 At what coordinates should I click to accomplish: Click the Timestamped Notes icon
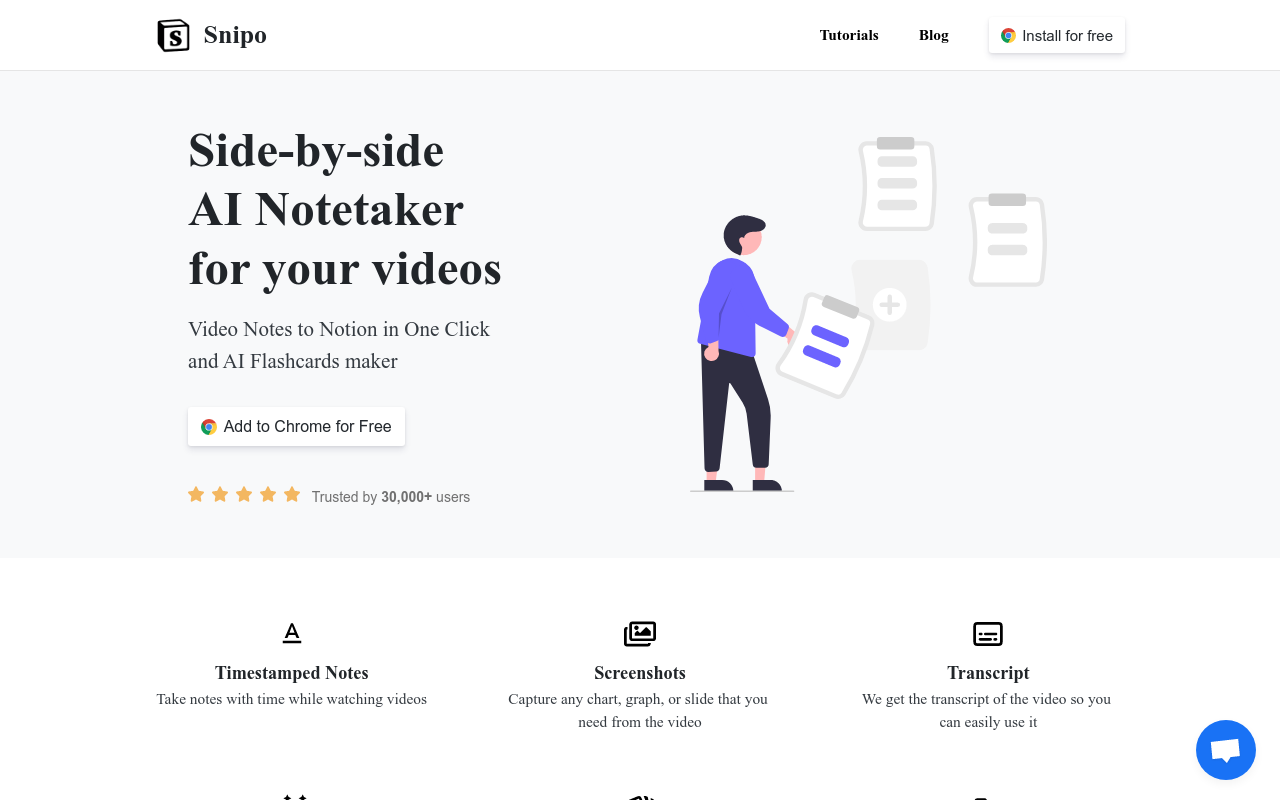[292, 633]
